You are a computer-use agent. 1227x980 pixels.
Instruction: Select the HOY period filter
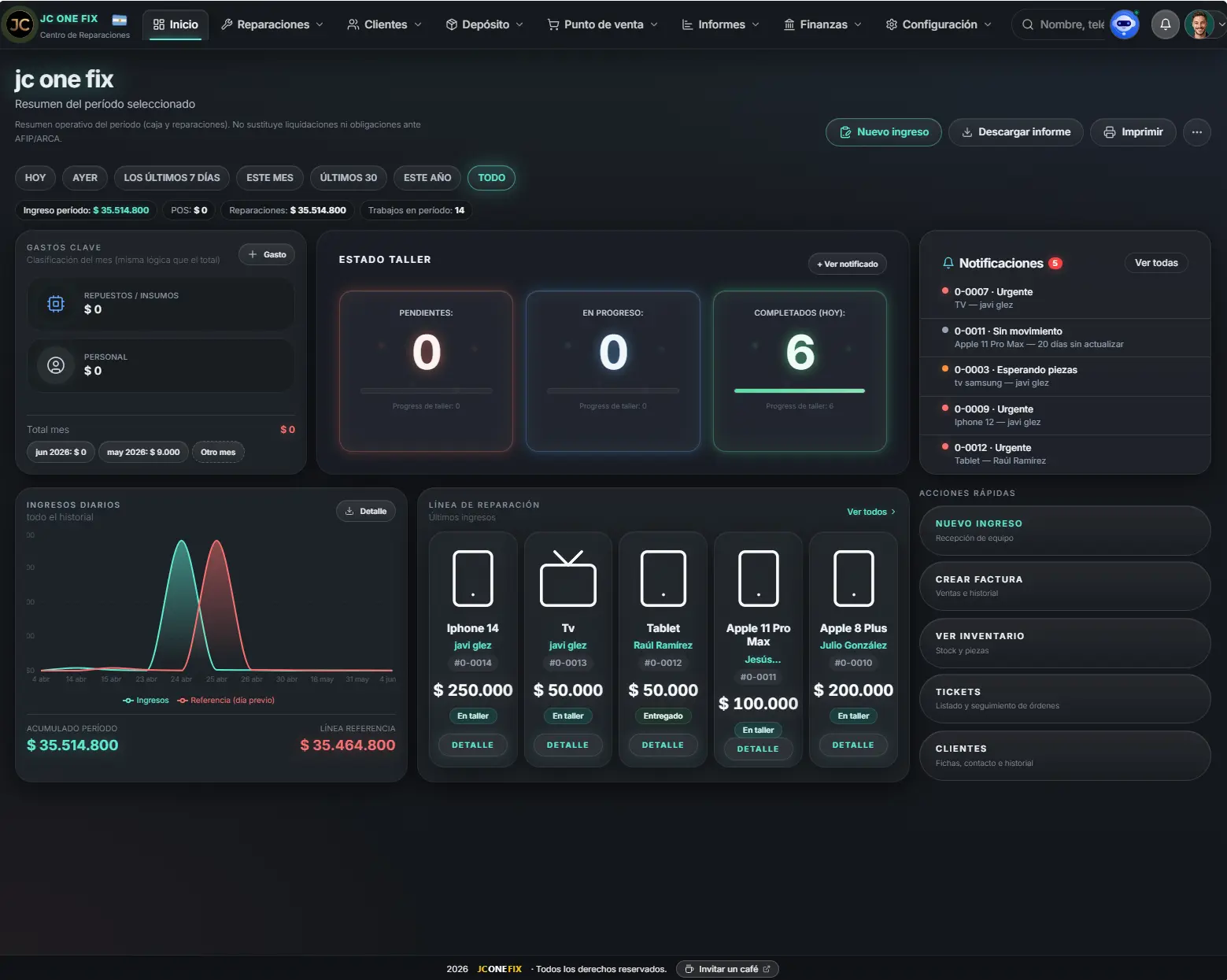pos(35,178)
